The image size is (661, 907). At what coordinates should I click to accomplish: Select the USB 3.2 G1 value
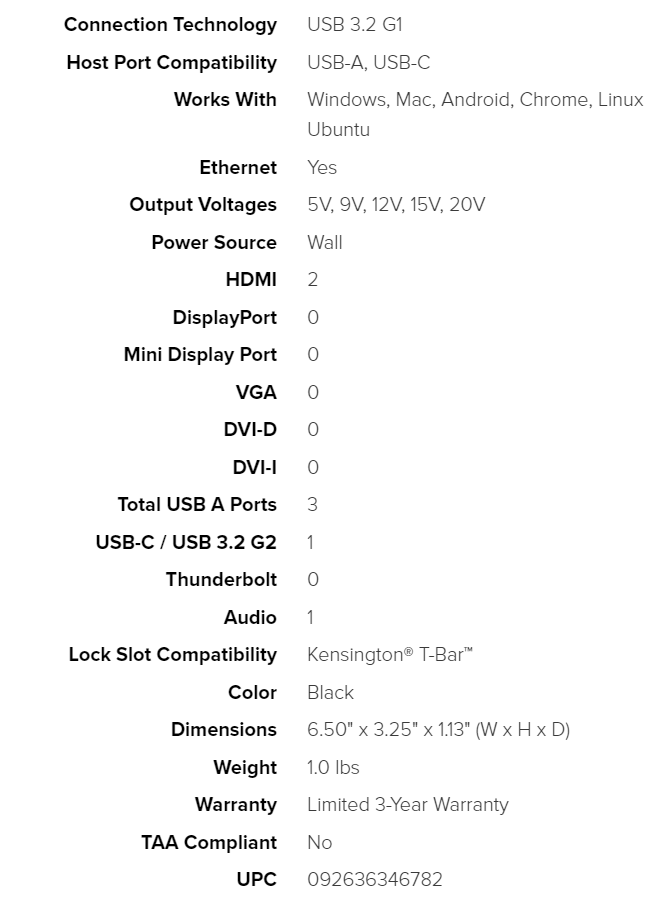354,25
